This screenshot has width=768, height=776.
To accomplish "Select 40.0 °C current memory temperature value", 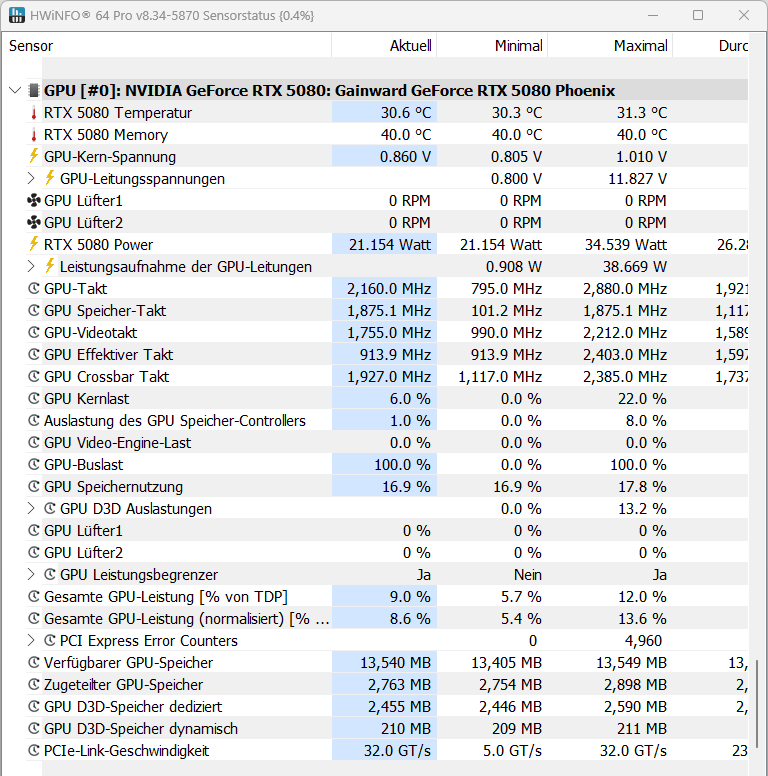I will pyautogui.click(x=406, y=135).
